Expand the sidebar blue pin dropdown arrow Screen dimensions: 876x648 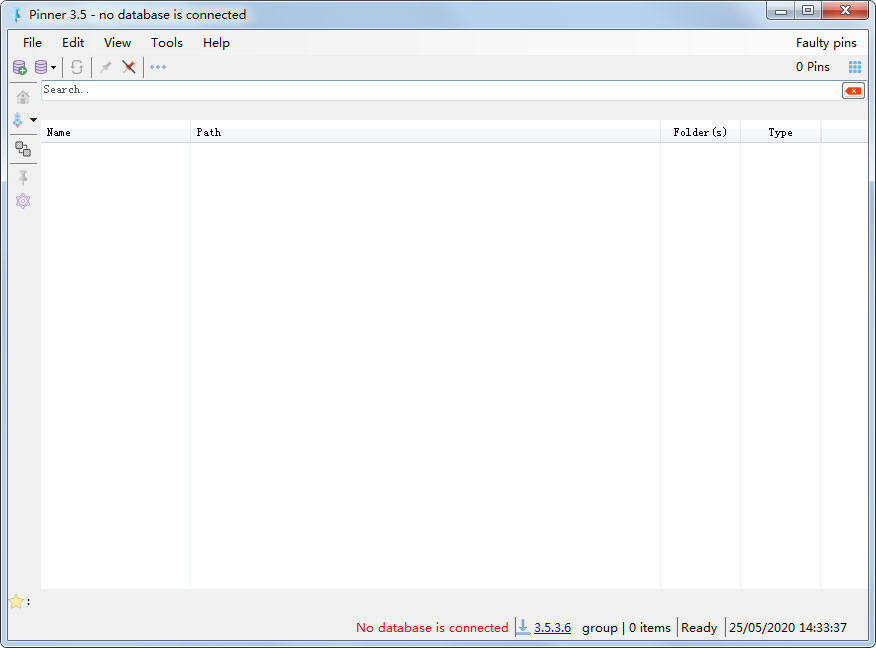coord(34,120)
